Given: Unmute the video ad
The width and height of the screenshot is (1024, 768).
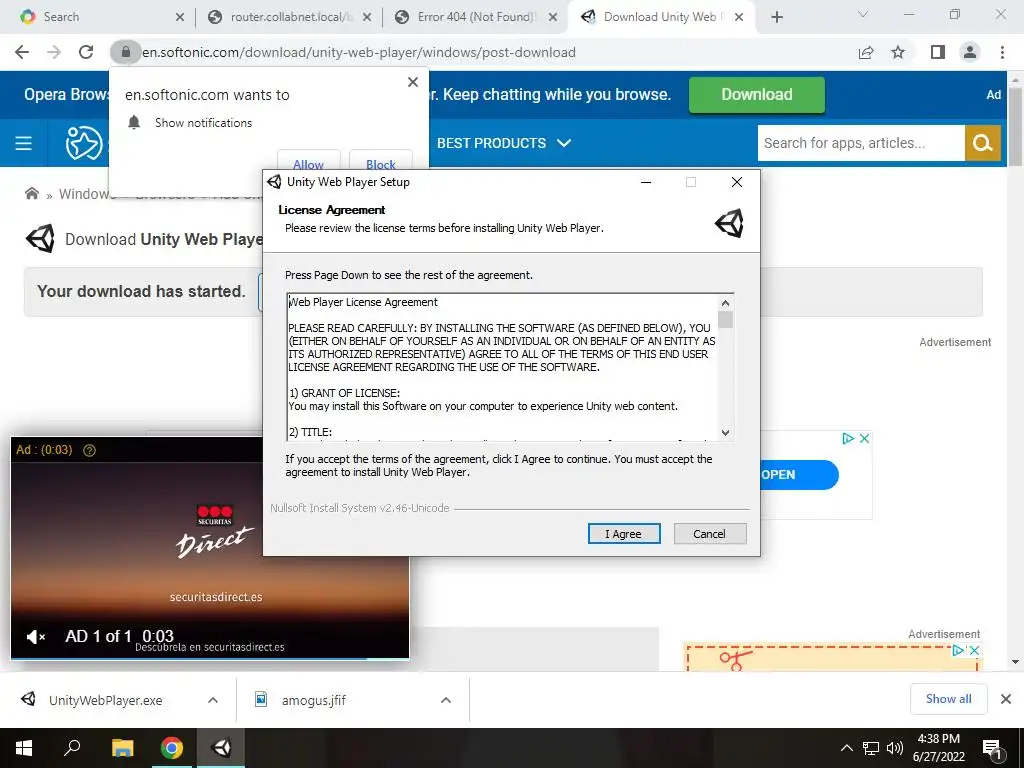Looking at the screenshot, I should pyautogui.click(x=35, y=636).
